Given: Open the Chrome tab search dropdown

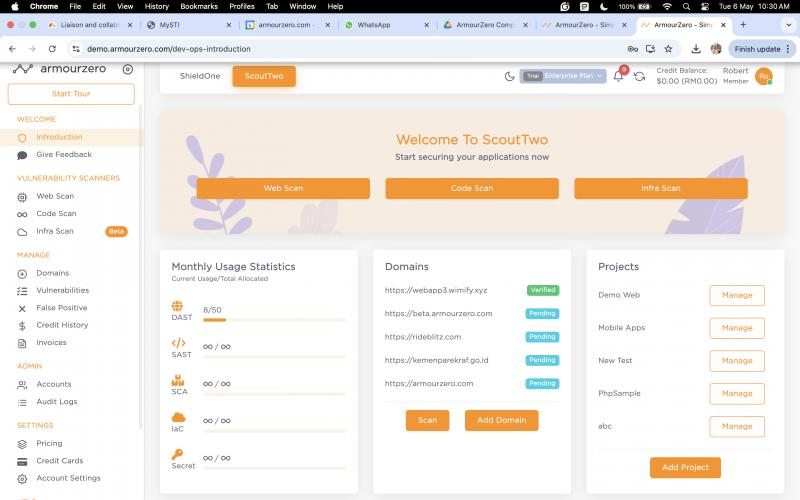Looking at the screenshot, I should point(788,24).
